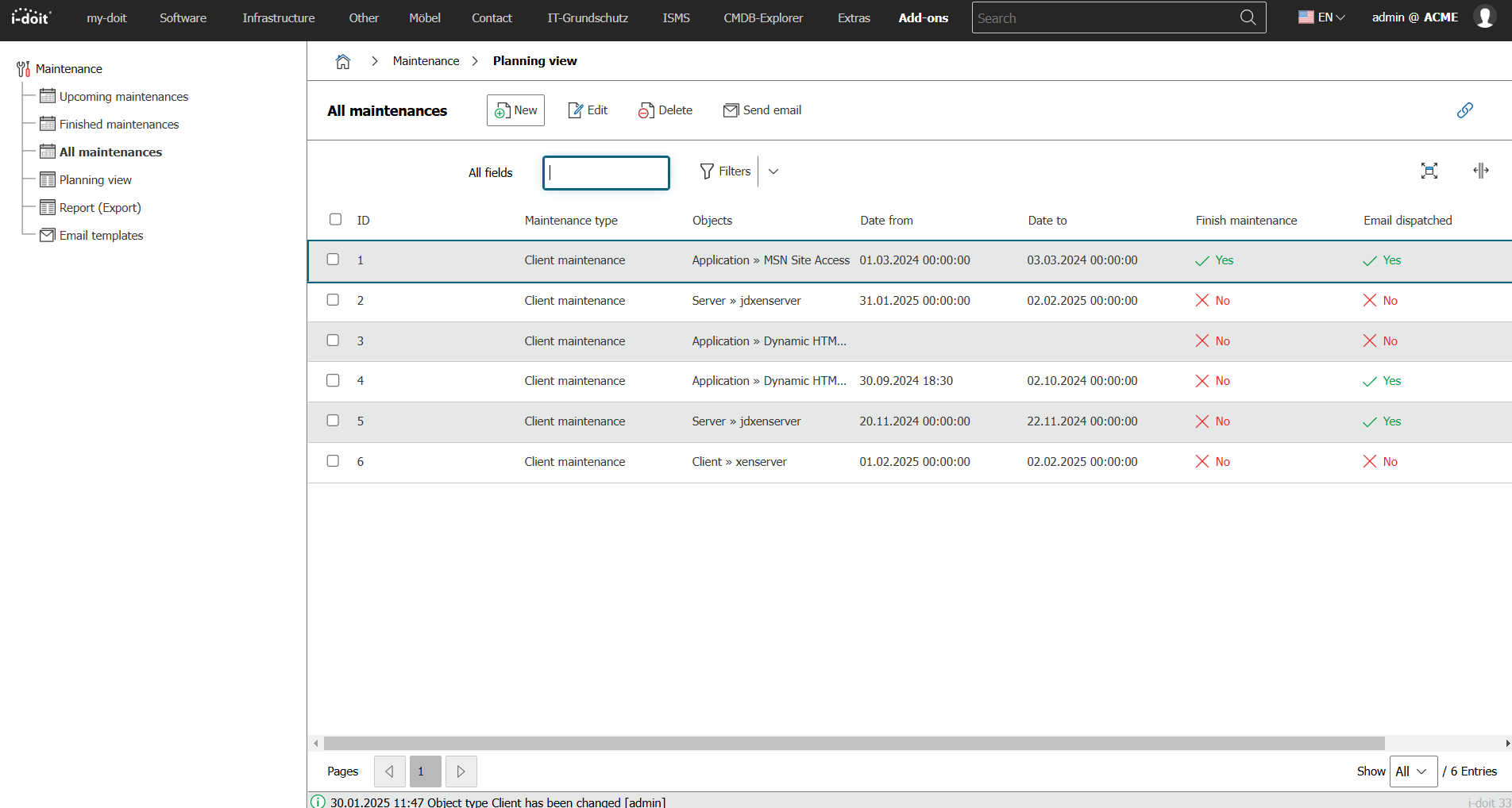Click the column width adjust icon
This screenshot has height=808, width=1512.
[x=1481, y=171]
